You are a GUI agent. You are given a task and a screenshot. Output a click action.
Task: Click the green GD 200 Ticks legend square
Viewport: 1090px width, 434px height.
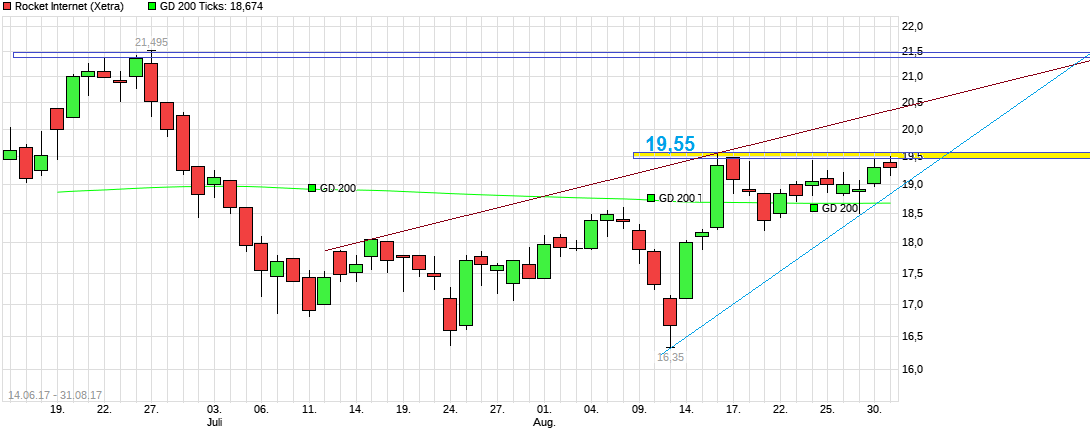click(x=153, y=6)
